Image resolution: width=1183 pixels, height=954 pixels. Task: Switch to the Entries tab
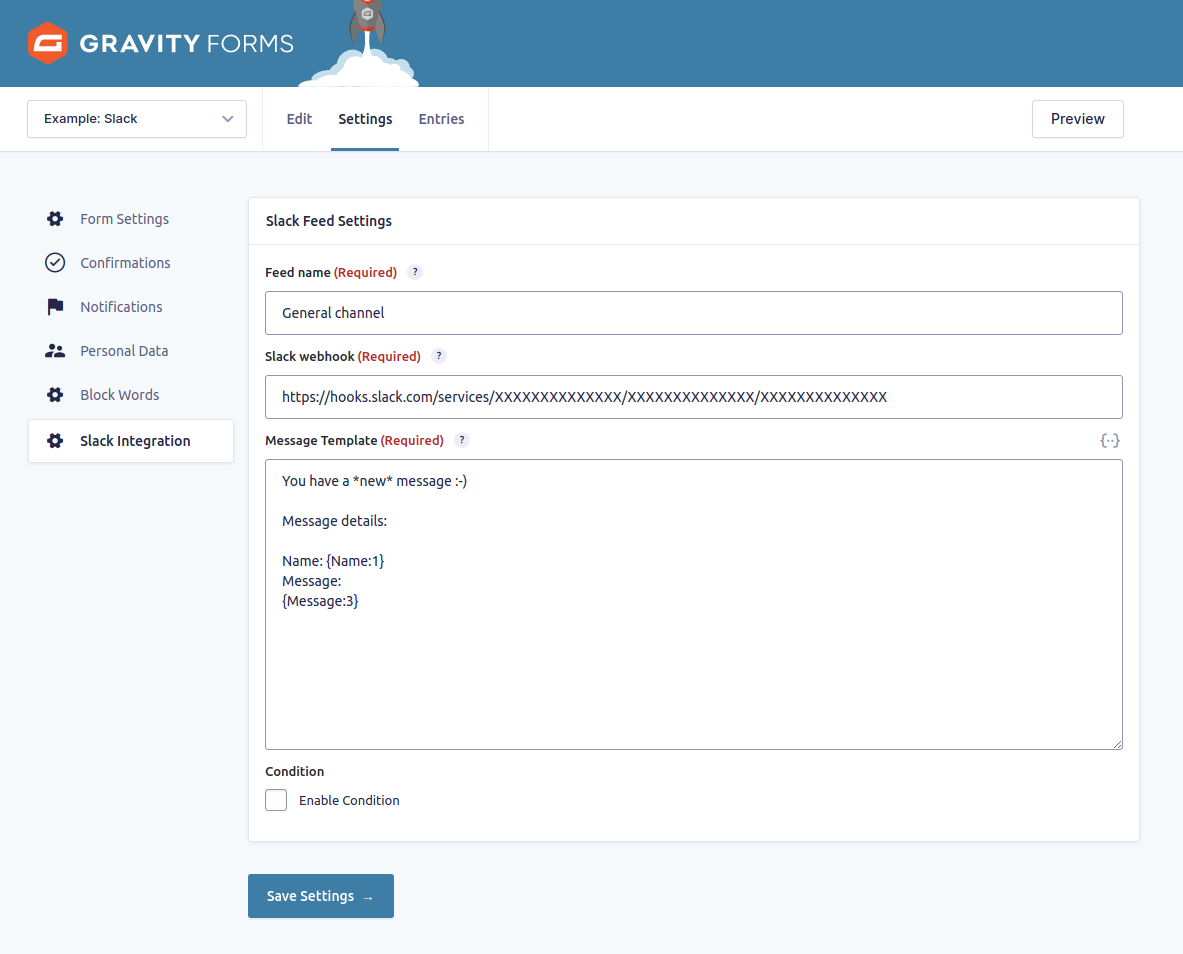(441, 119)
